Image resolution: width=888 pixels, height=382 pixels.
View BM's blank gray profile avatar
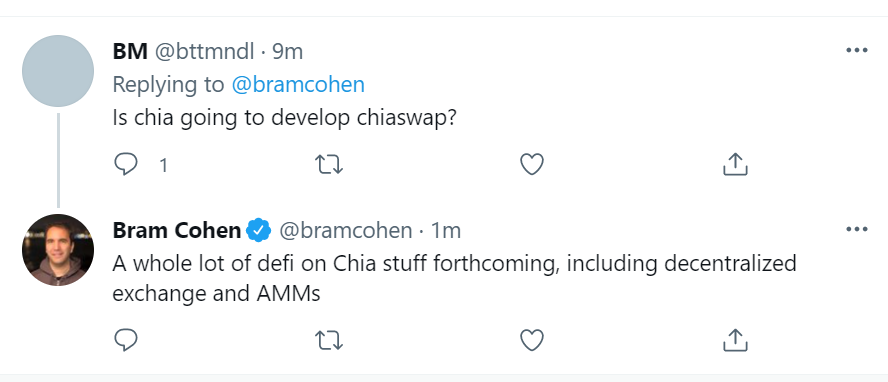pyautogui.click(x=58, y=71)
